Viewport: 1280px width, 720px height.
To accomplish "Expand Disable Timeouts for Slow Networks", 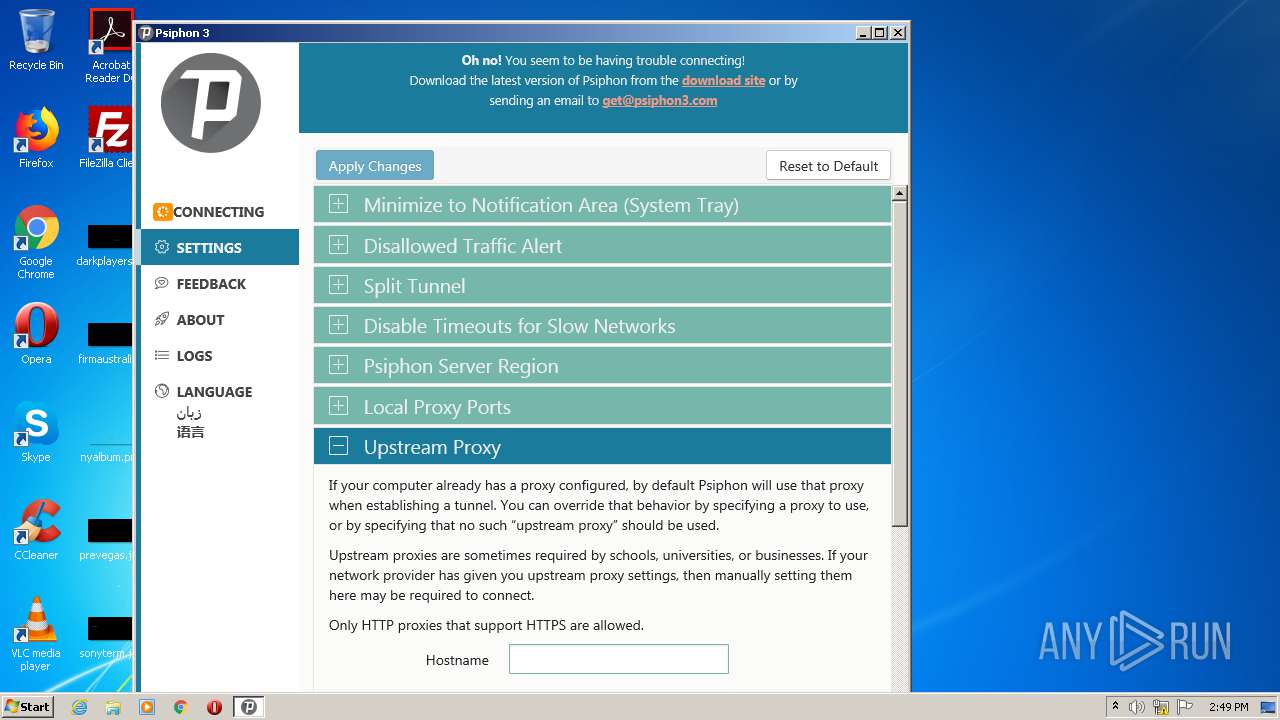I will click(x=602, y=326).
